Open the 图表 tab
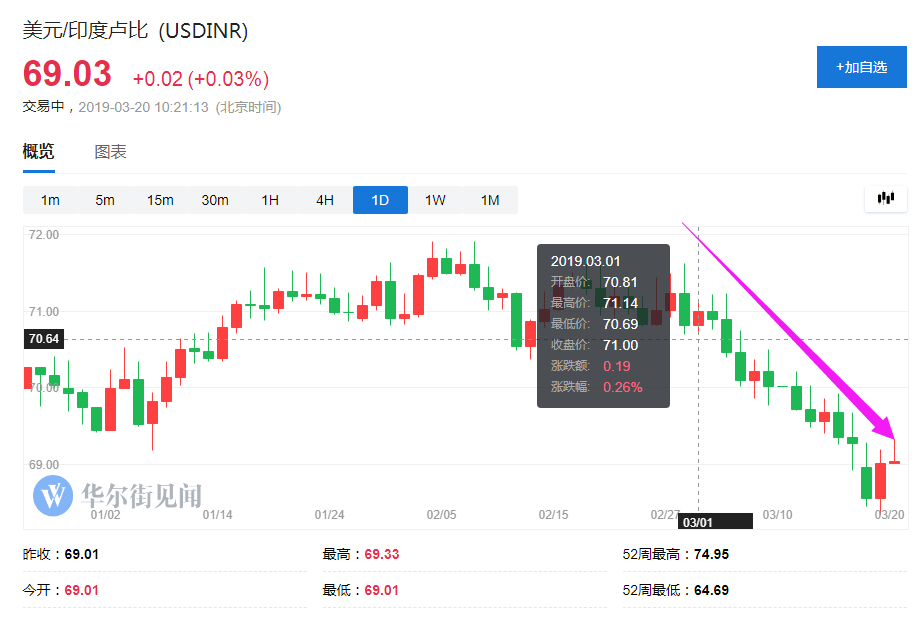 [x=110, y=152]
